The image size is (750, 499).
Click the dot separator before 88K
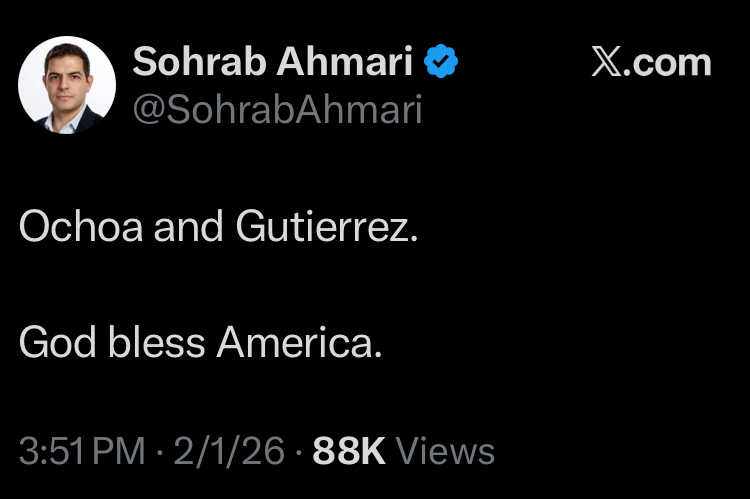pyautogui.click(x=297, y=451)
